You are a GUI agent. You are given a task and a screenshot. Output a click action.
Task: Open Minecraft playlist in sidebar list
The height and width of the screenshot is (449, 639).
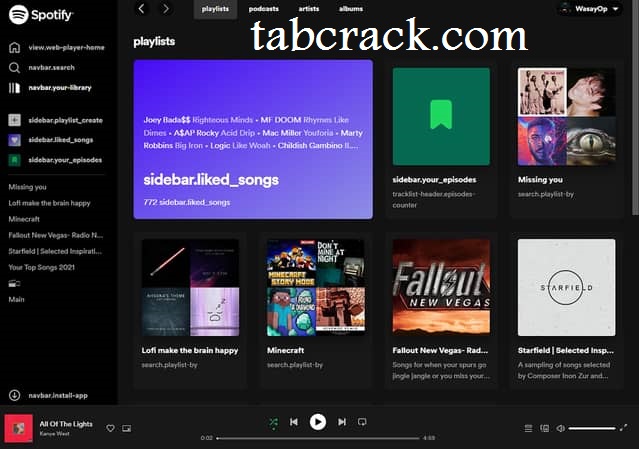tap(24, 219)
